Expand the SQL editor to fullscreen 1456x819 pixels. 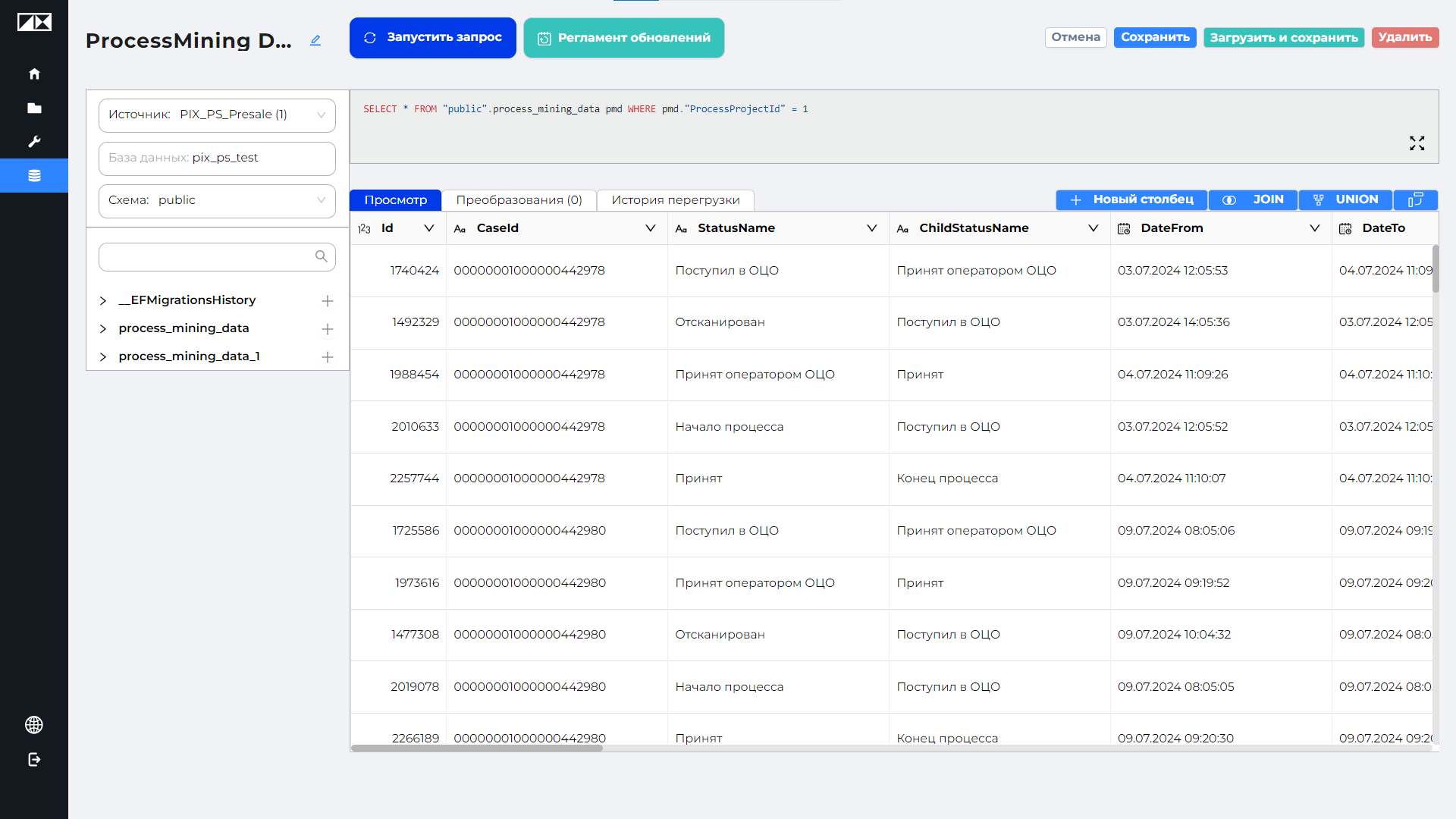[1417, 143]
